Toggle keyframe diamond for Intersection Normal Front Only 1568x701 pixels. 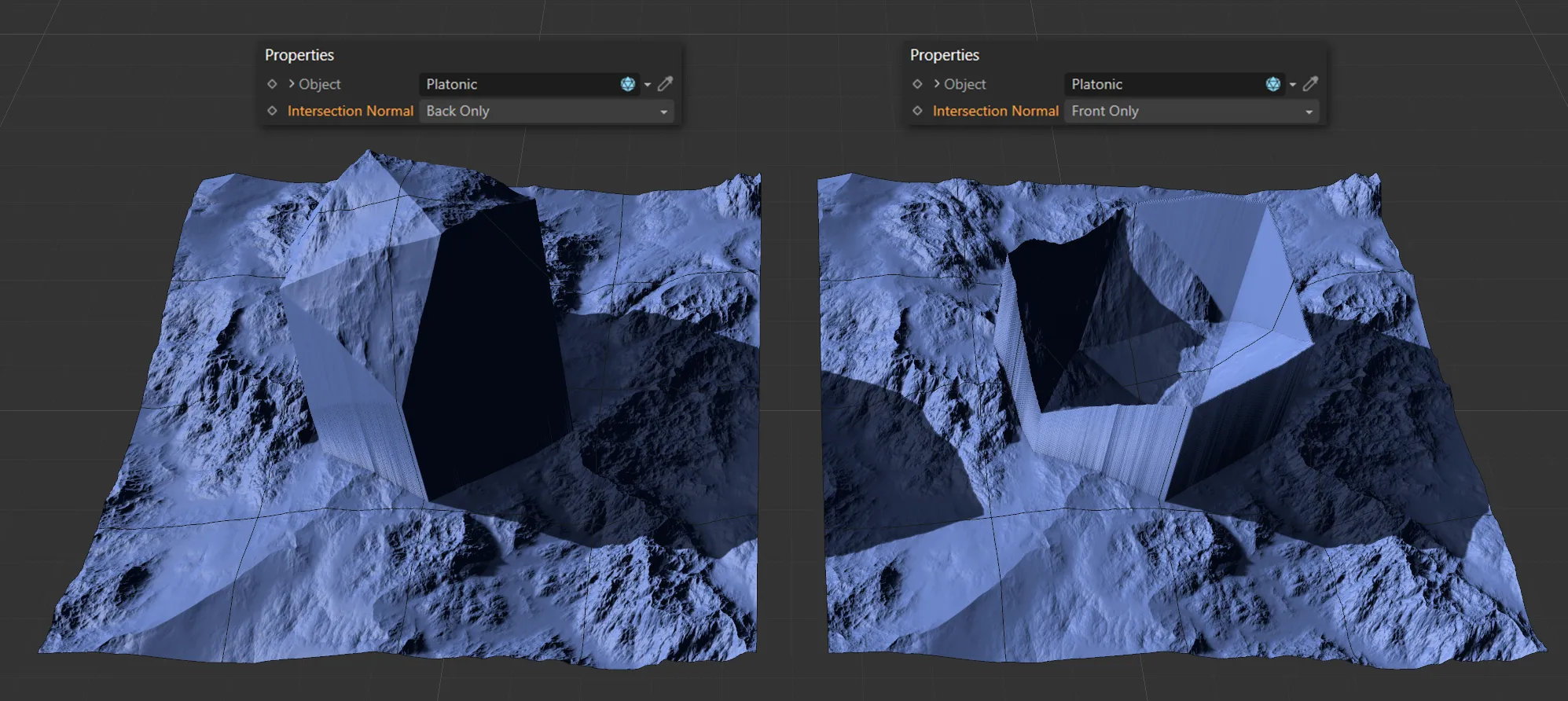(x=917, y=111)
